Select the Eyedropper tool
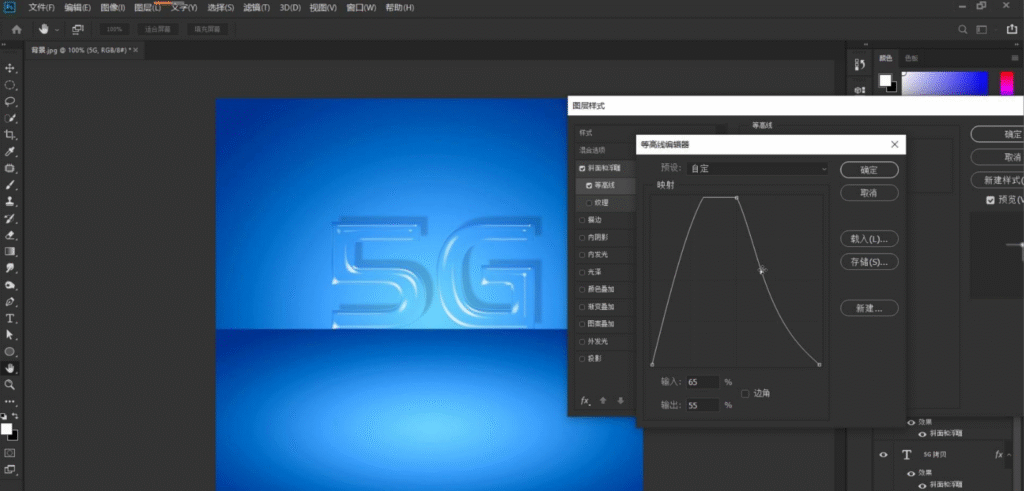 click(x=10, y=151)
